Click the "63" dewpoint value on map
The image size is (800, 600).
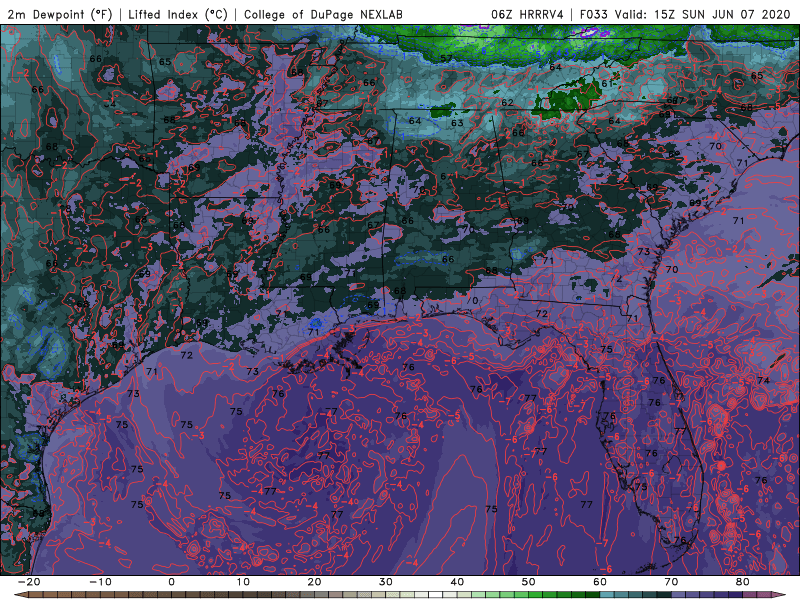coord(457,123)
